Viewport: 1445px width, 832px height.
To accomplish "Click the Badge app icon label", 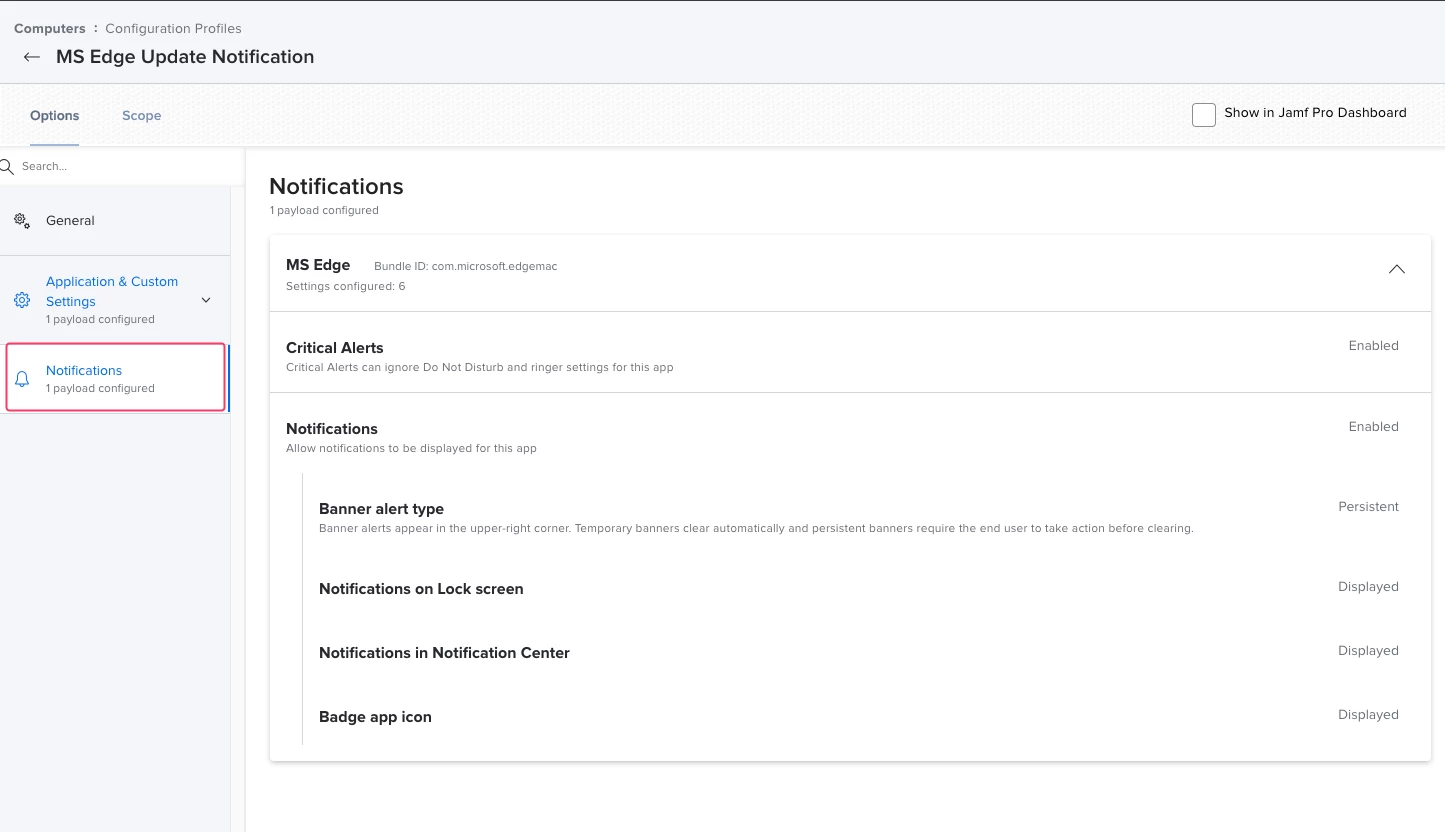I will coord(375,717).
